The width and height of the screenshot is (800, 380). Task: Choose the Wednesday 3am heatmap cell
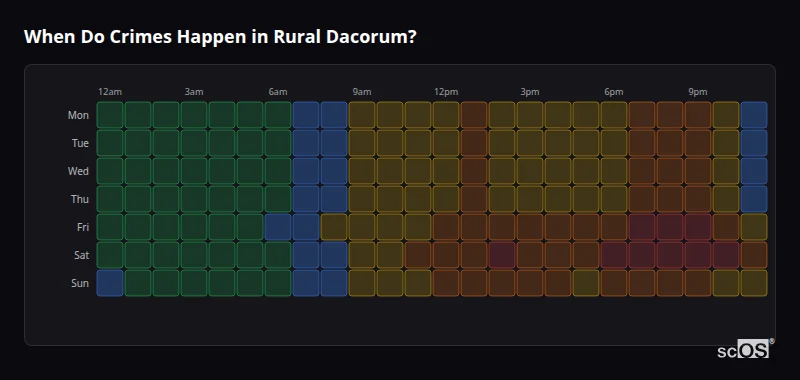(194, 171)
